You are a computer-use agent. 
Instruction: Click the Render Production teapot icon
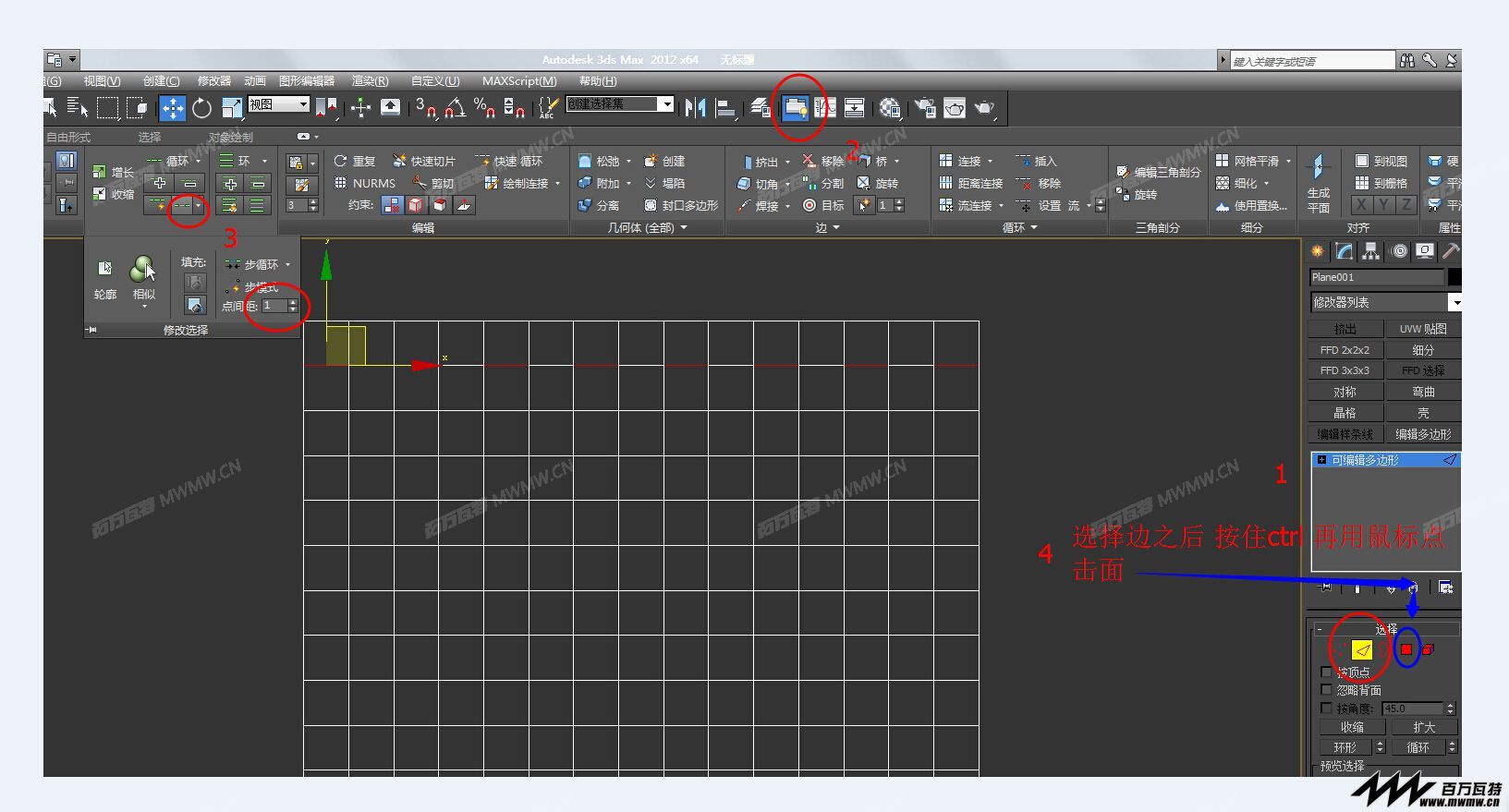[x=985, y=108]
